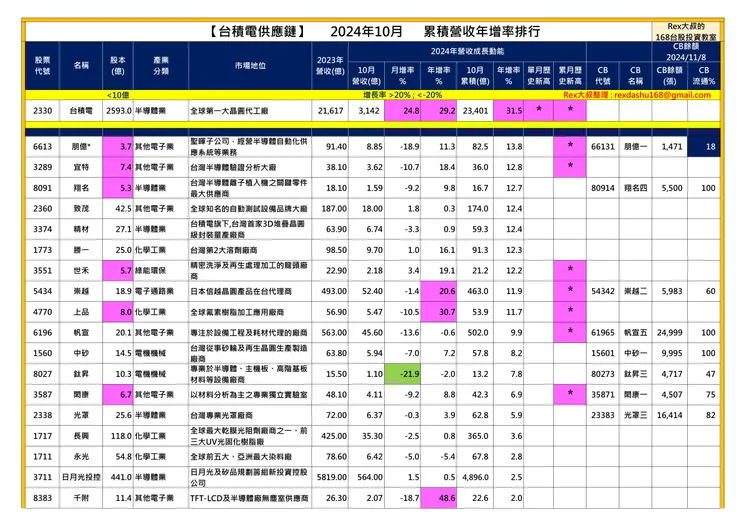
Task: Click CB code cell 54342
Action: pos(603,291)
